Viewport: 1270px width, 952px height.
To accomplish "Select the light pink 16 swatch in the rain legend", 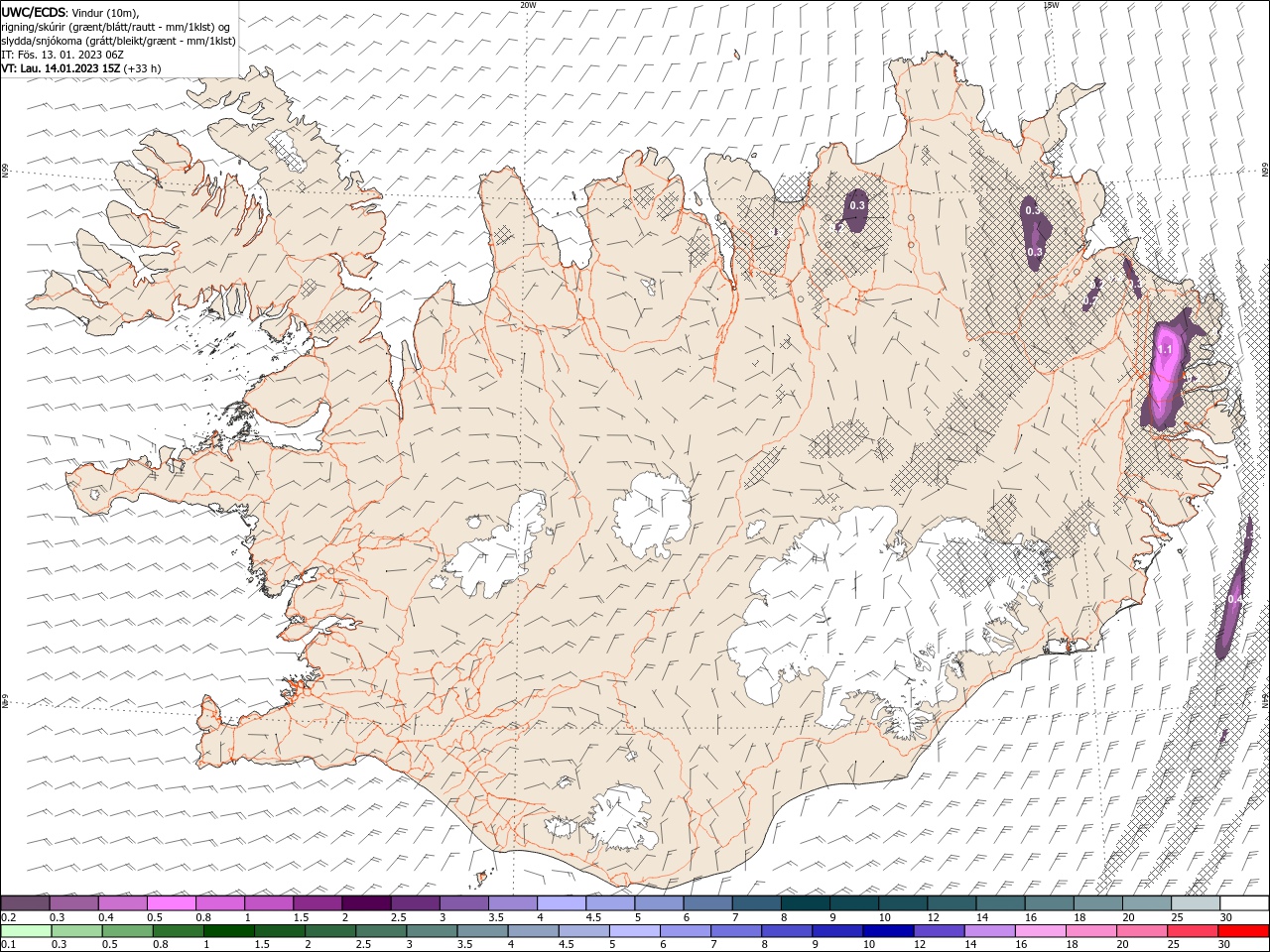I will click(x=1041, y=931).
